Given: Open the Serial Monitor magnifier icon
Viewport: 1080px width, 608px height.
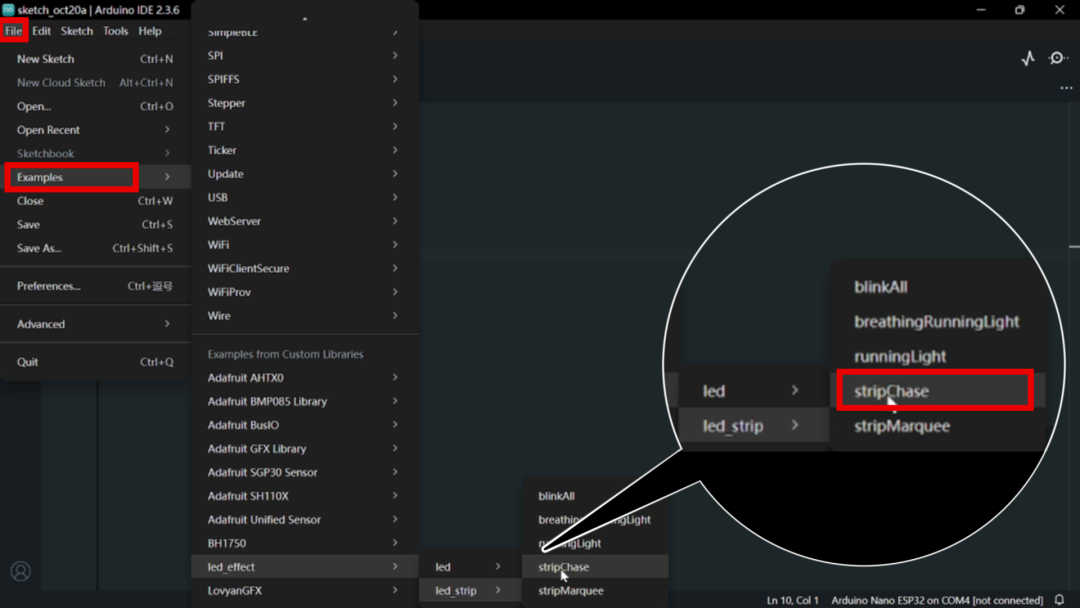Looking at the screenshot, I should 1058,58.
